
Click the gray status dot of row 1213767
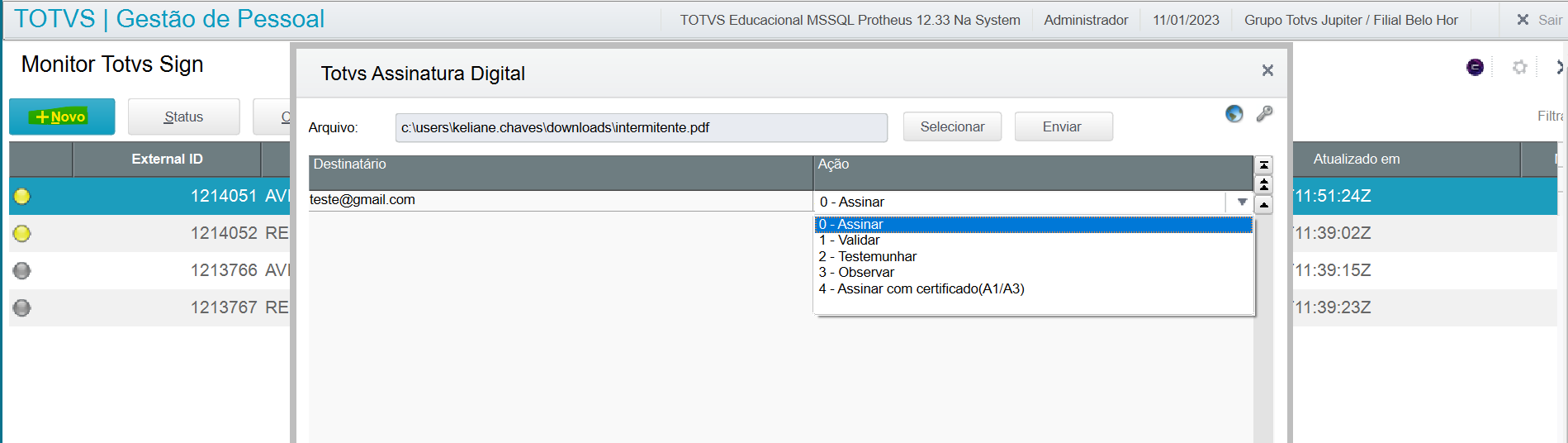click(22, 307)
